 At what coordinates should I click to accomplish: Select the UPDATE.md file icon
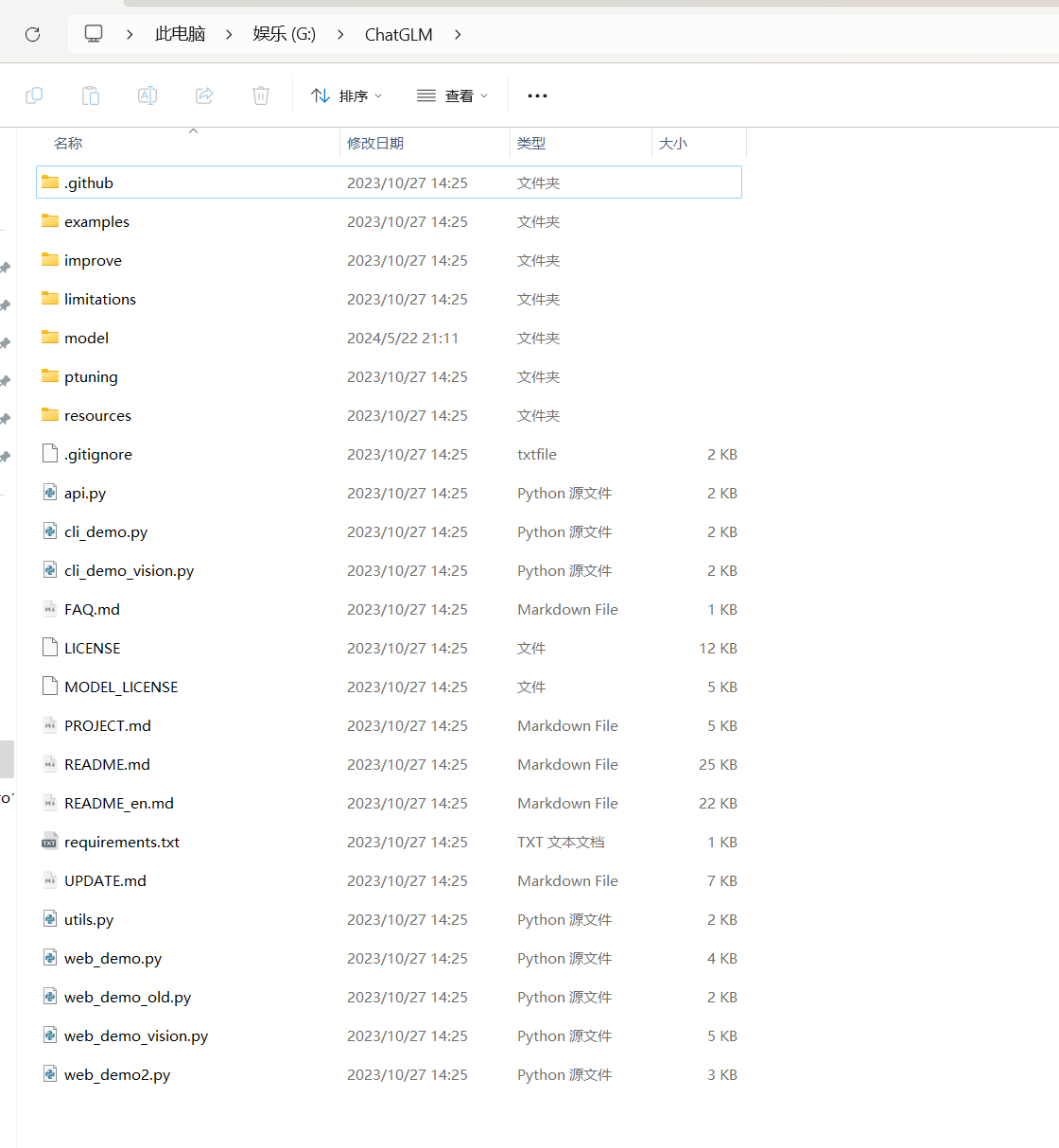pos(50,879)
